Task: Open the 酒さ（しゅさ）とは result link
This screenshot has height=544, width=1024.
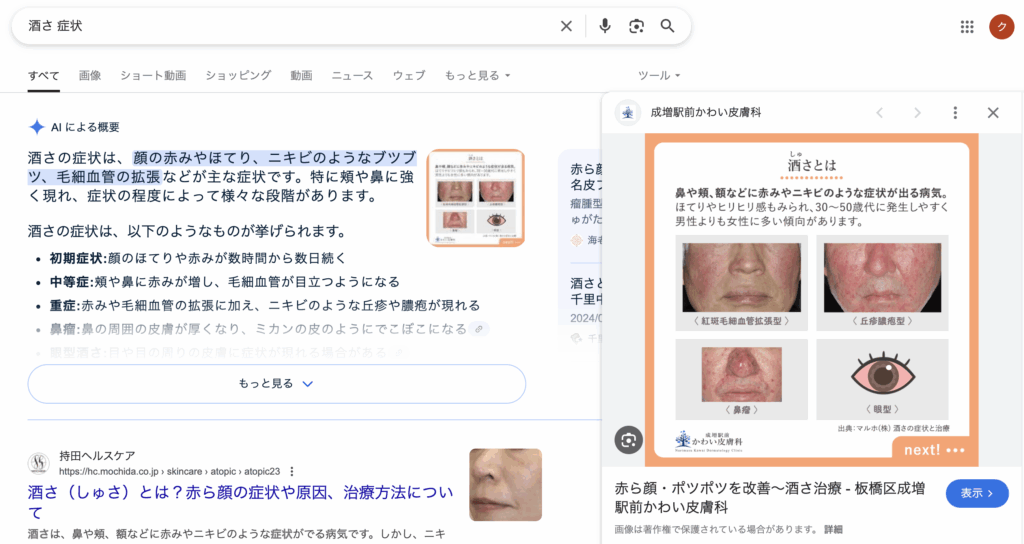Action: point(240,502)
